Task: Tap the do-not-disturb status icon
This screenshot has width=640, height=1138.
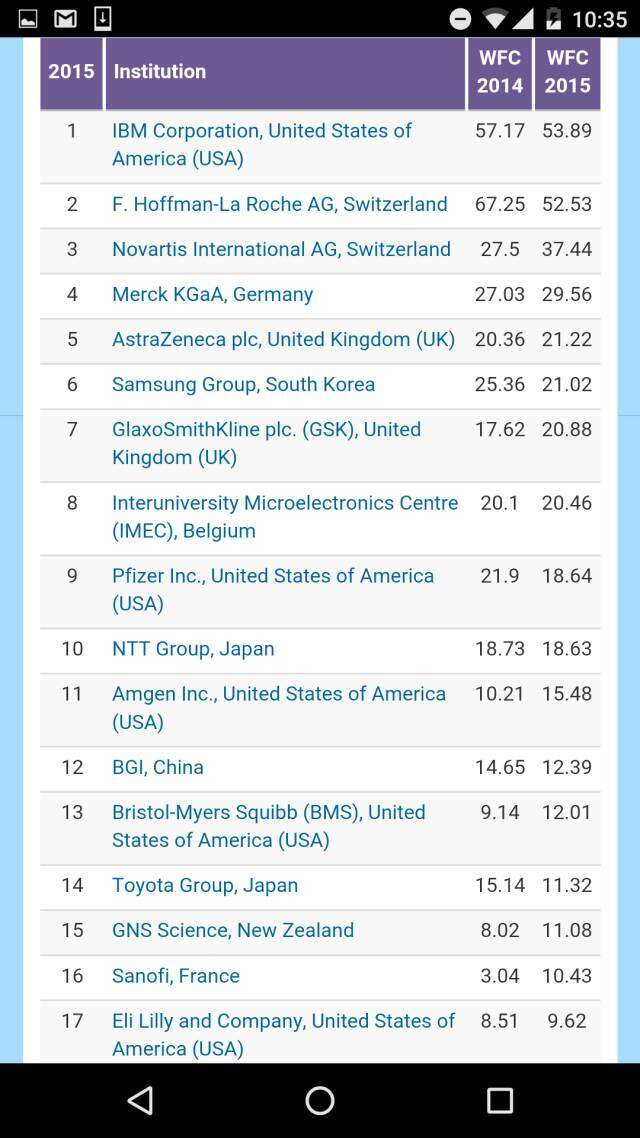Action: [460, 19]
